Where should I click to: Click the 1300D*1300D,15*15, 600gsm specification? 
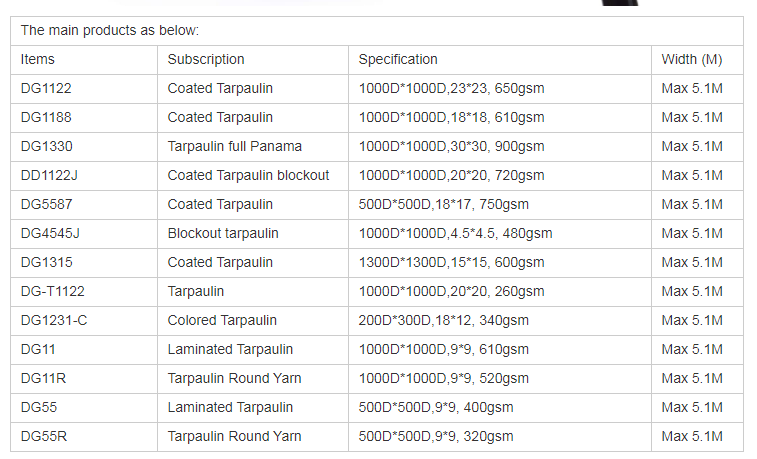(451, 262)
